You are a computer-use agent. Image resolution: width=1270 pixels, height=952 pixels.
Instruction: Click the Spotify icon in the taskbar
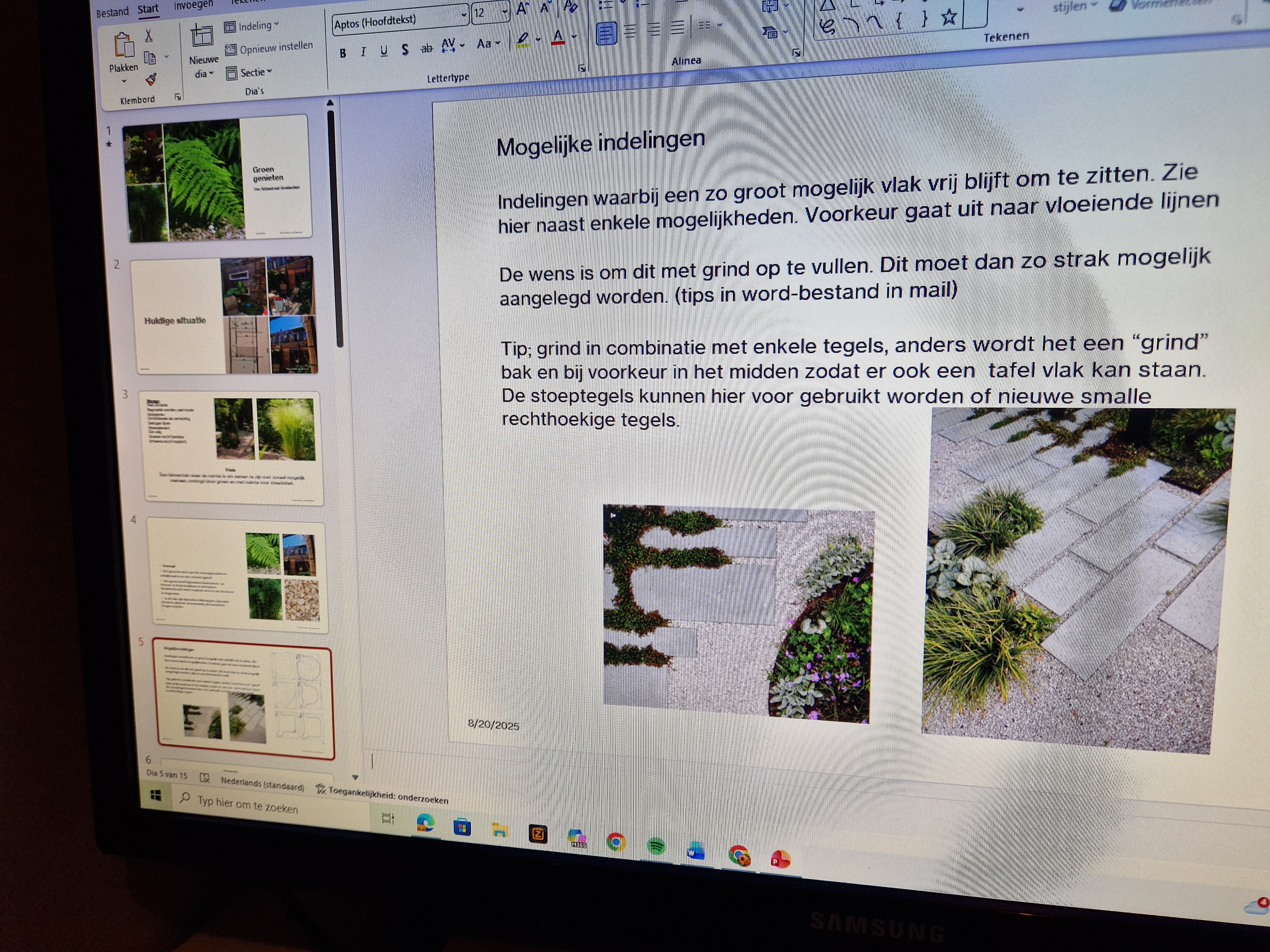point(656,846)
